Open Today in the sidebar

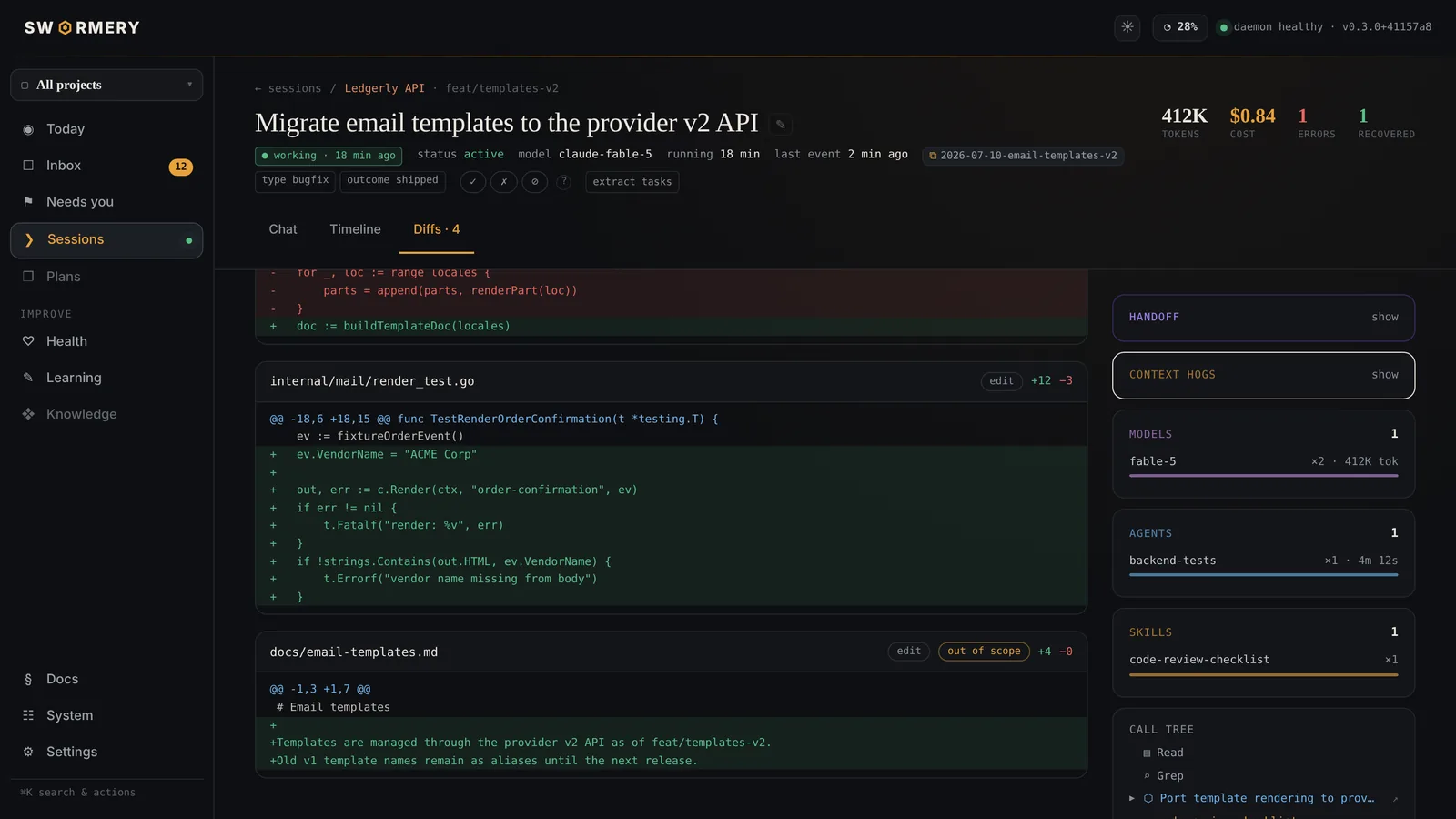pos(106,129)
